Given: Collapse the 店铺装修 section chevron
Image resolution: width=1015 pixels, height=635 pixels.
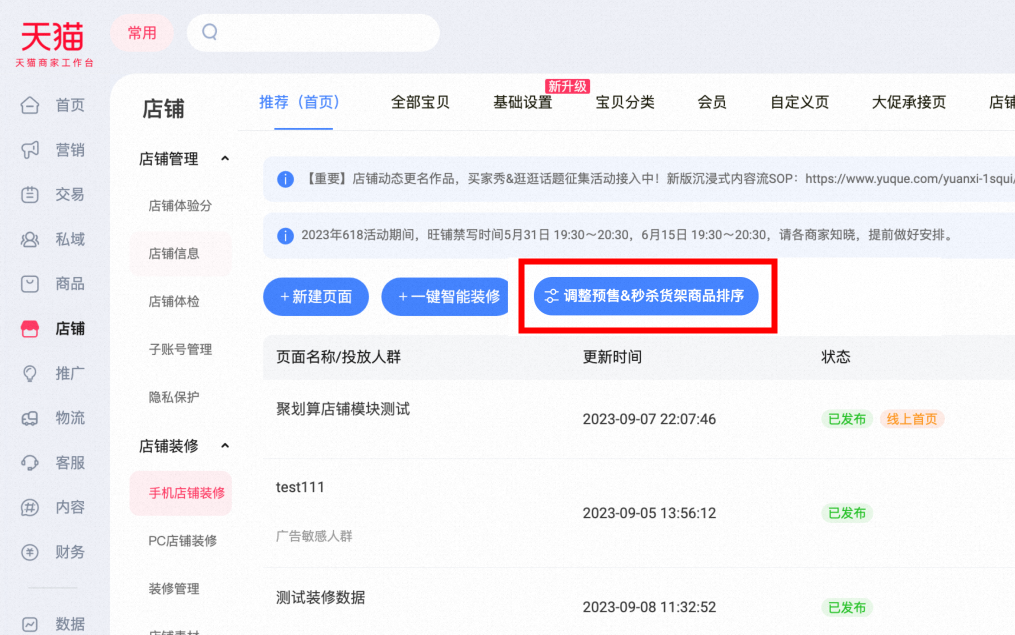Looking at the screenshot, I should (225, 446).
